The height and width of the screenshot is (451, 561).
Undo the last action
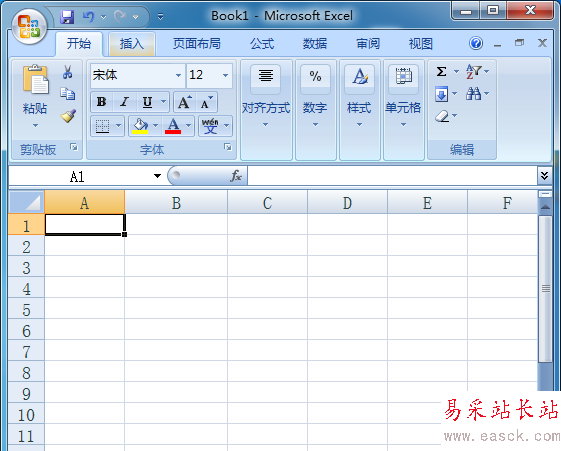tap(88, 16)
